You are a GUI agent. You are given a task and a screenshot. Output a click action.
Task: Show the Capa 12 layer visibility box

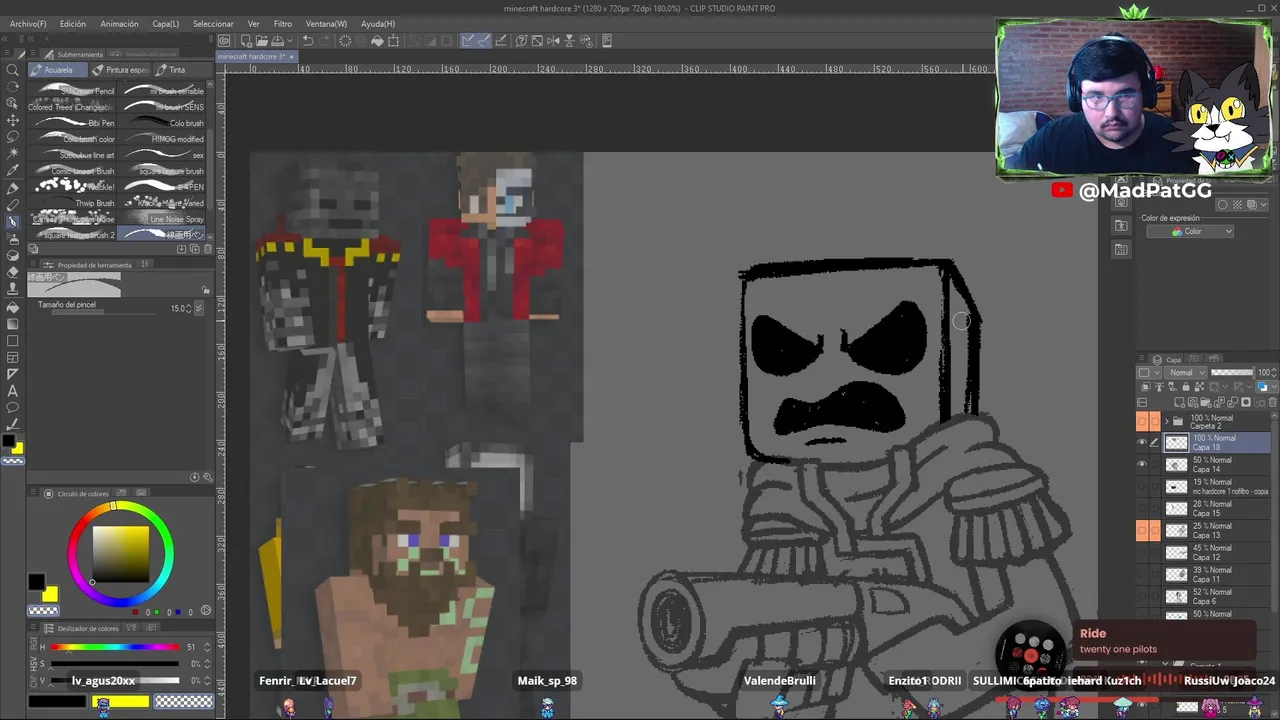(x=1142, y=553)
